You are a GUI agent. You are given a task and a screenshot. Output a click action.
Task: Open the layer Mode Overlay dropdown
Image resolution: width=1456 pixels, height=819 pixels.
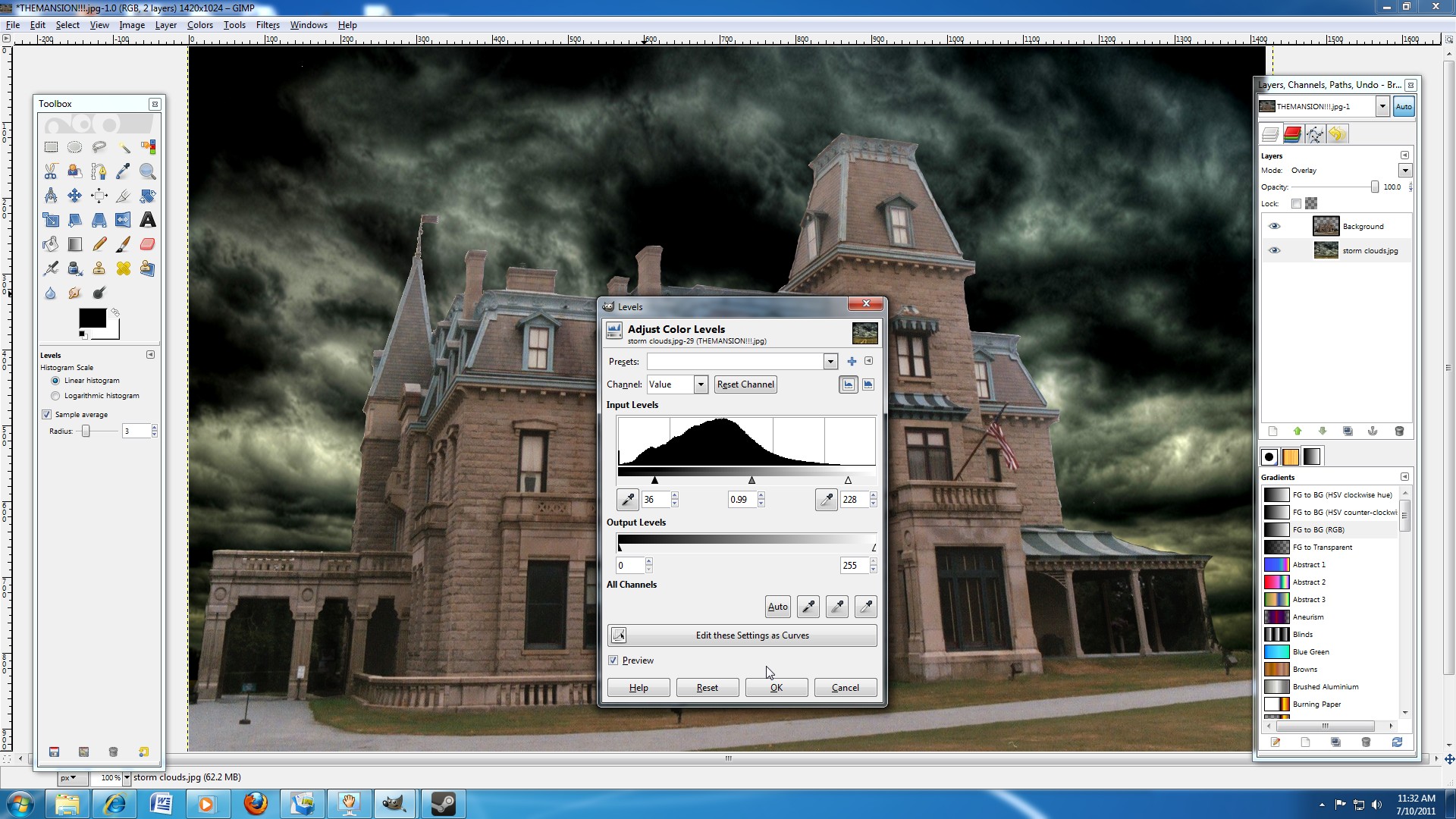[x=1404, y=171]
